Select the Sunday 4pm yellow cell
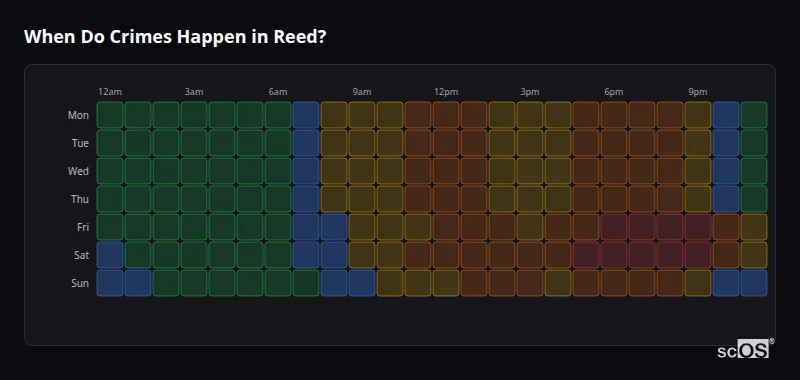This screenshot has width=800, height=380. click(x=558, y=283)
